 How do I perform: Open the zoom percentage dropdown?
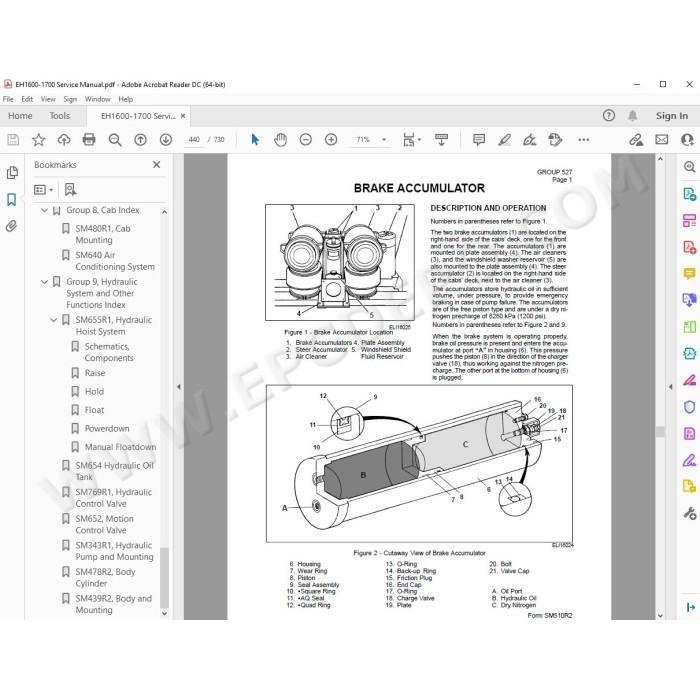(384, 140)
